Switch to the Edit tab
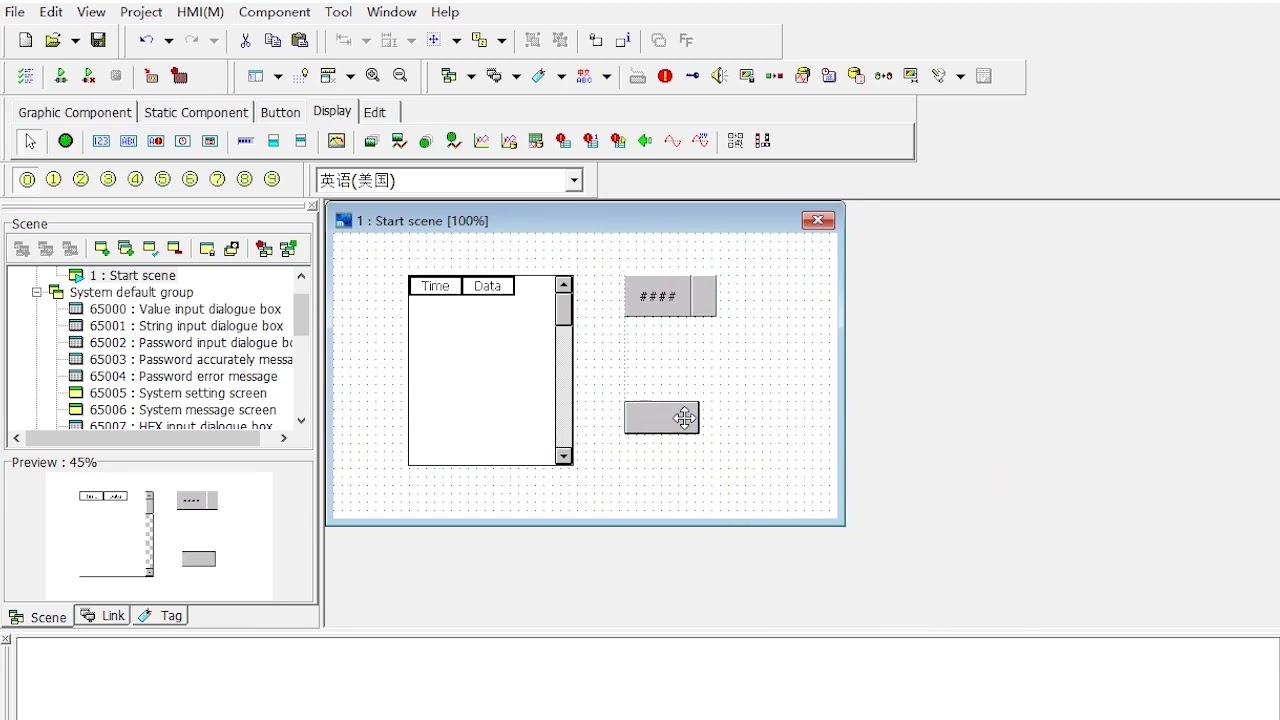1280x720 pixels. click(x=375, y=112)
